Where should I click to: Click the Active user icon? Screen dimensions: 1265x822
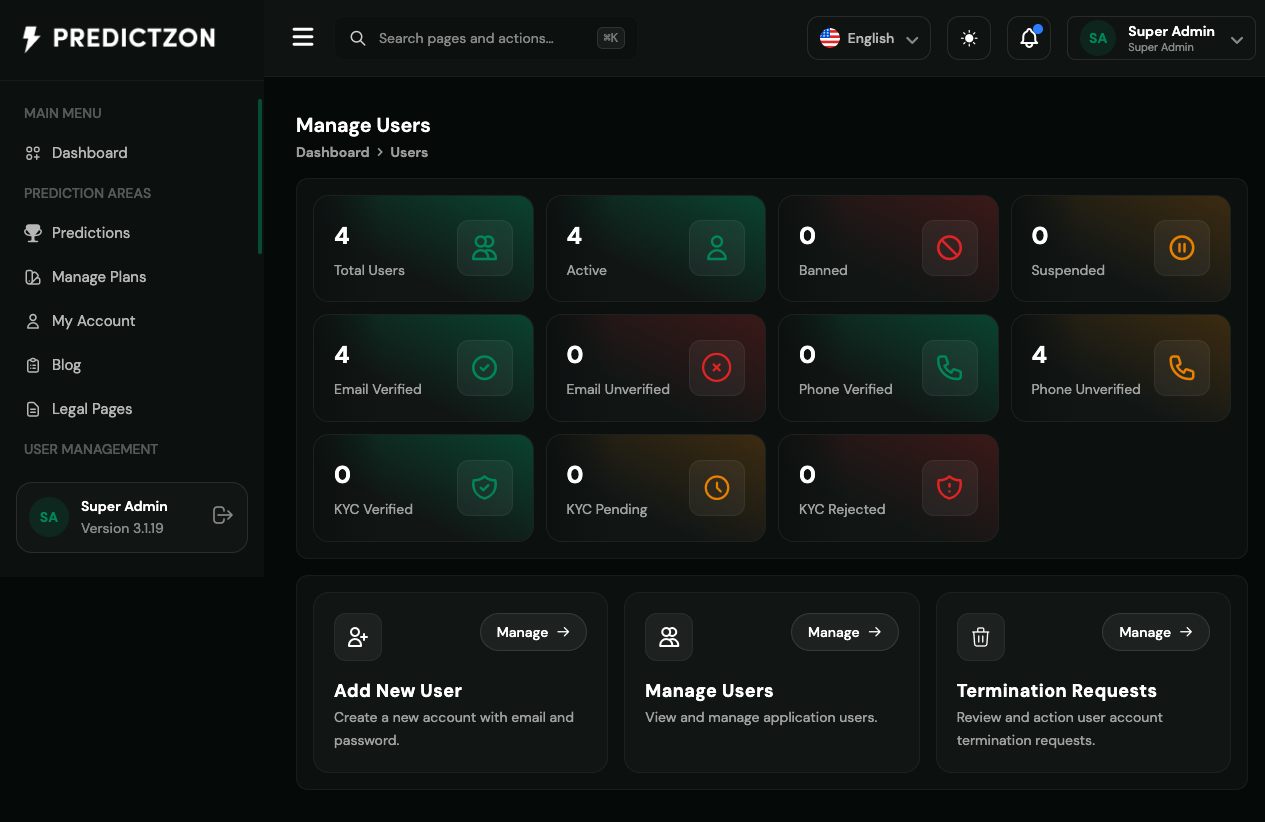click(x=717, y=248)
